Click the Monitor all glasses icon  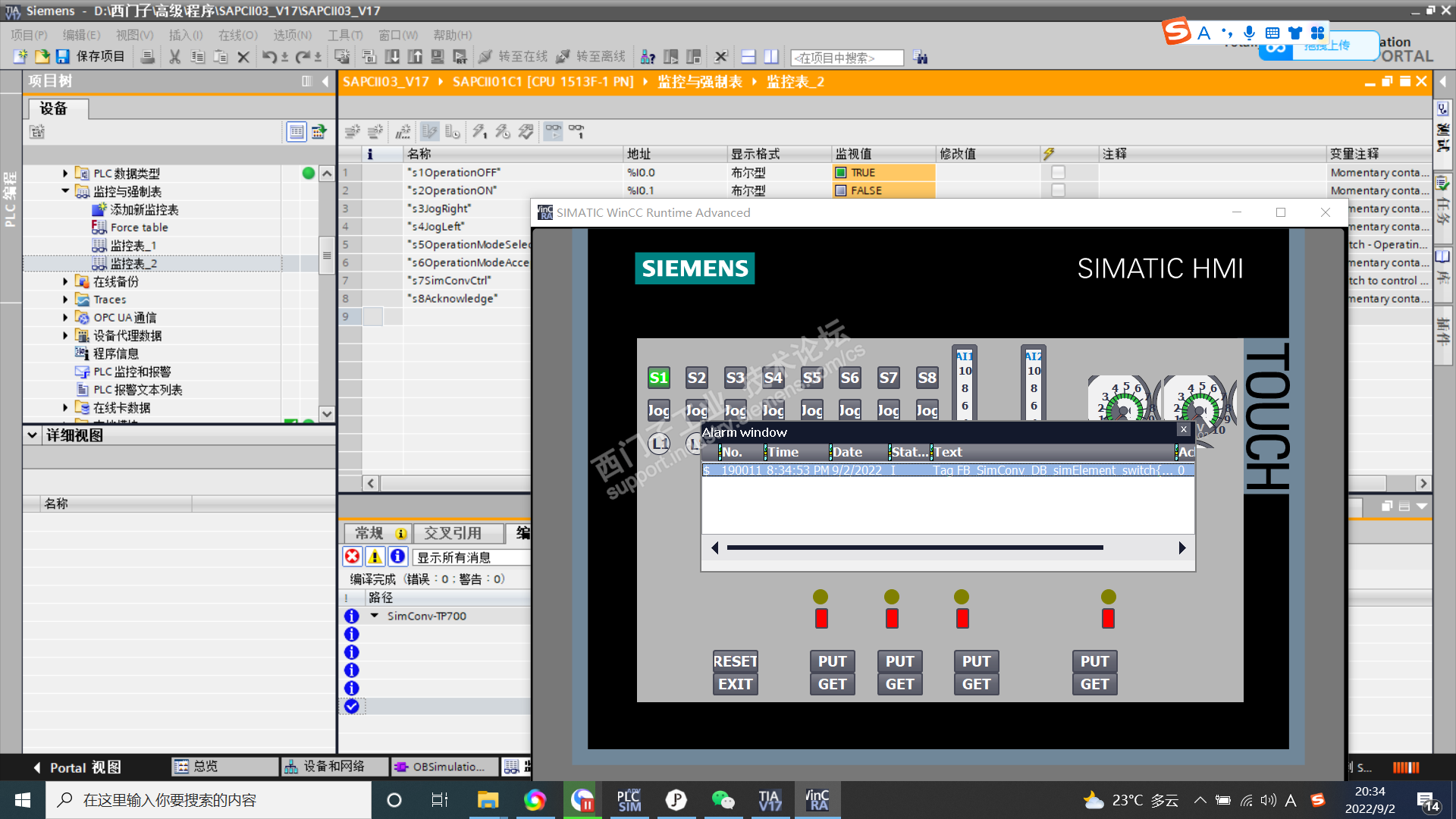pos(554,132)
